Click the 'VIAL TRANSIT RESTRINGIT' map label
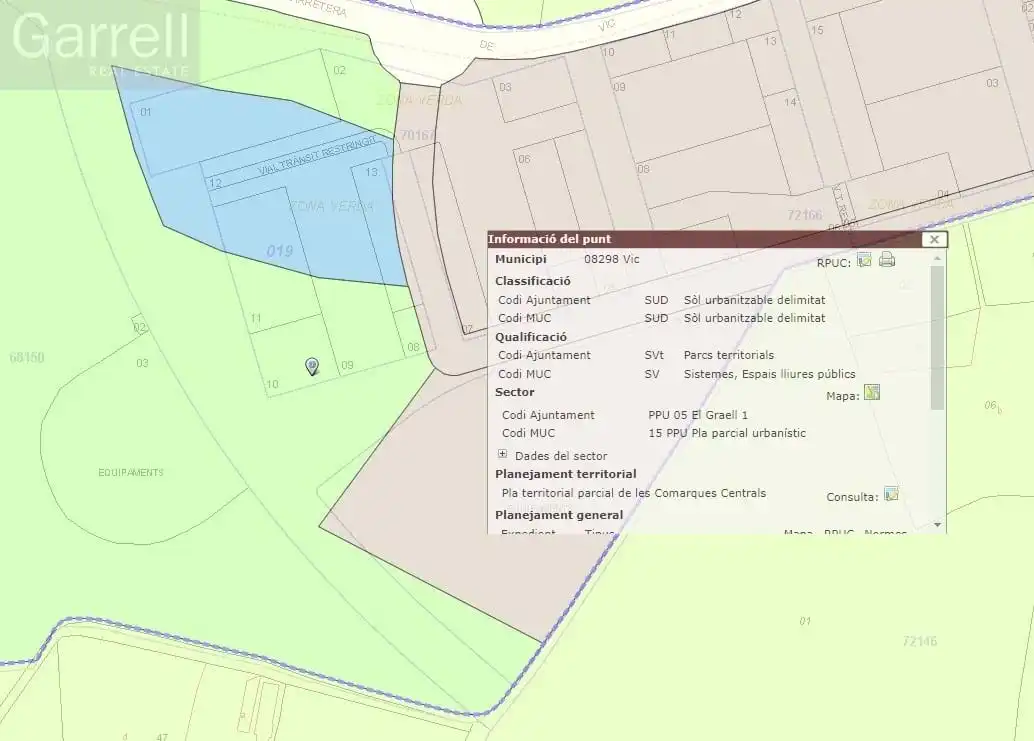Viewport: 1034px width, 741px height. pyautogui.click(x=317, y=157)
